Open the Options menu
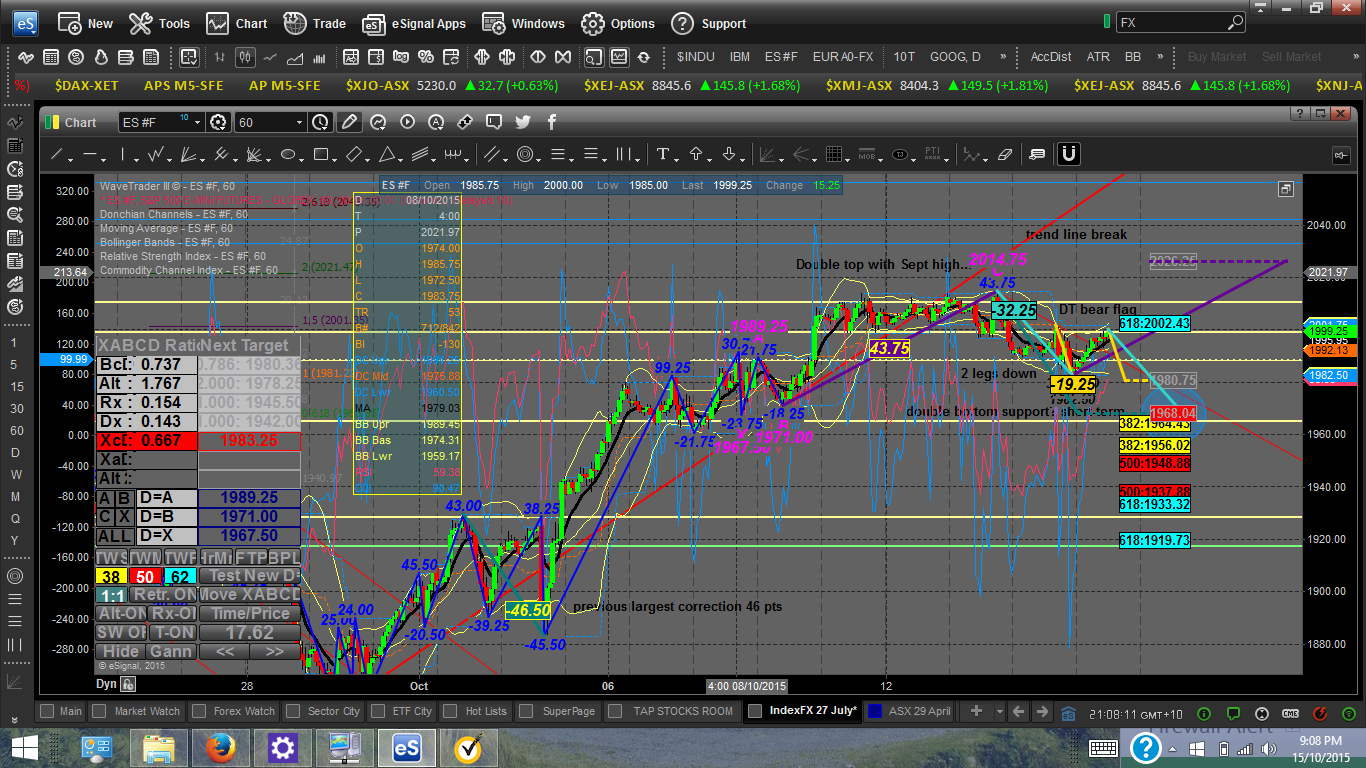Image resolution: width=1366 pixels, height=768 pixels. 618,23
